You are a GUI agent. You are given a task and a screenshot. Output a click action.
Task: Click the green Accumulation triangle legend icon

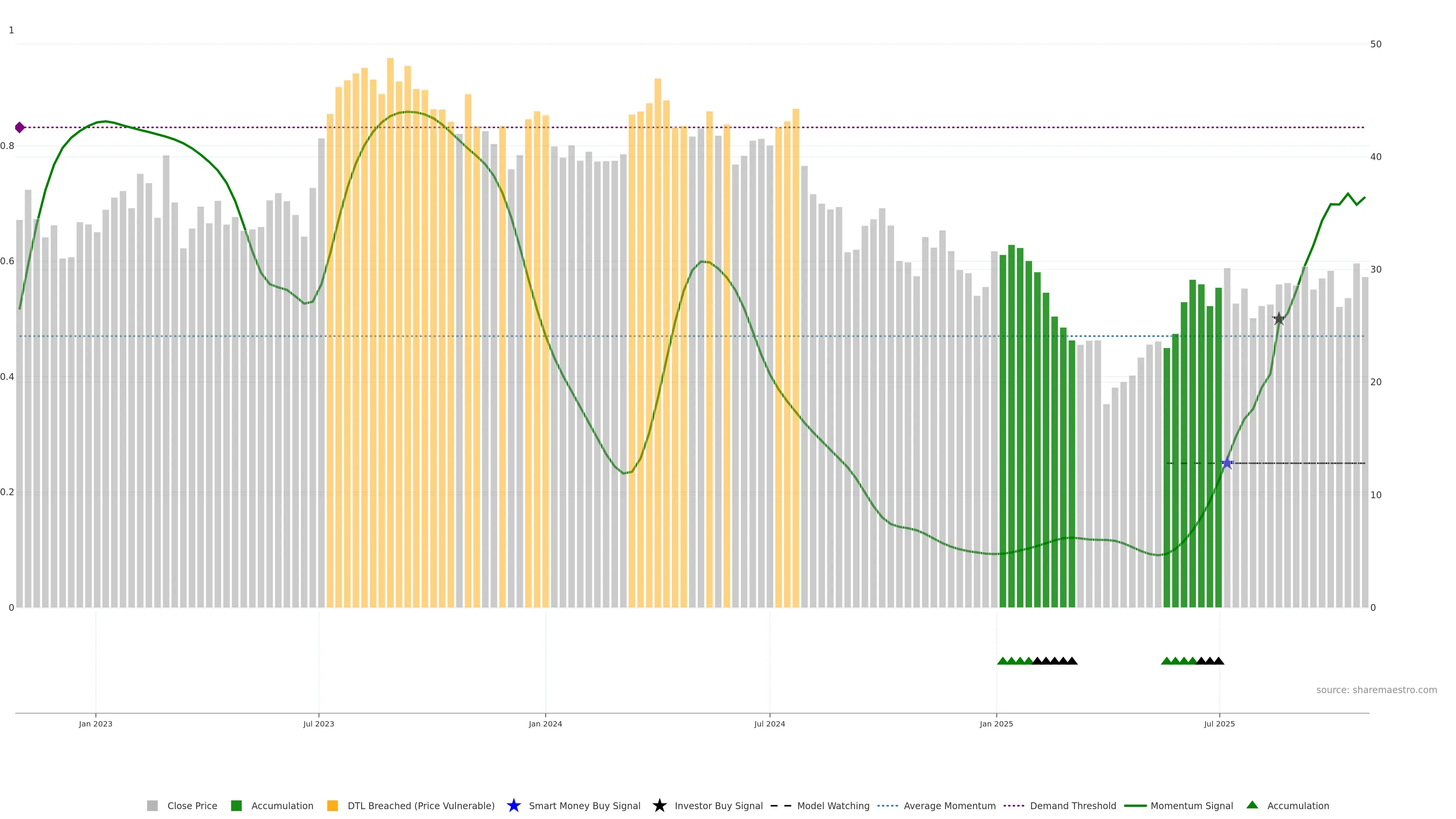1252,805
